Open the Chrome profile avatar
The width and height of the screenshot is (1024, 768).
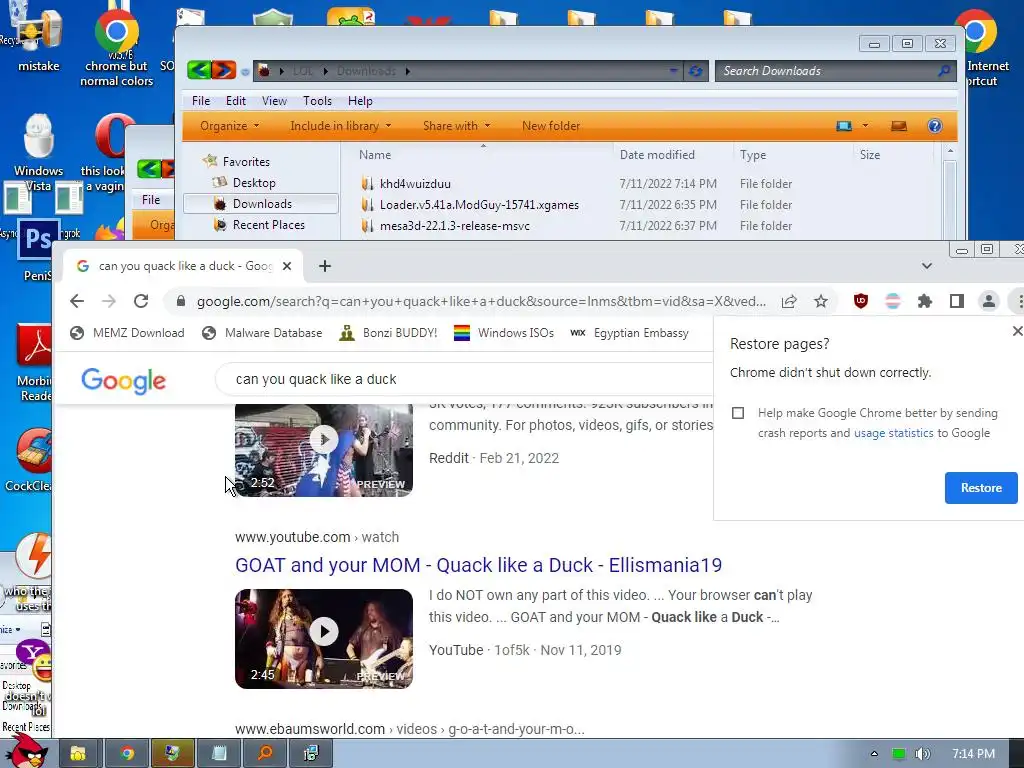(x=989, y=301)
